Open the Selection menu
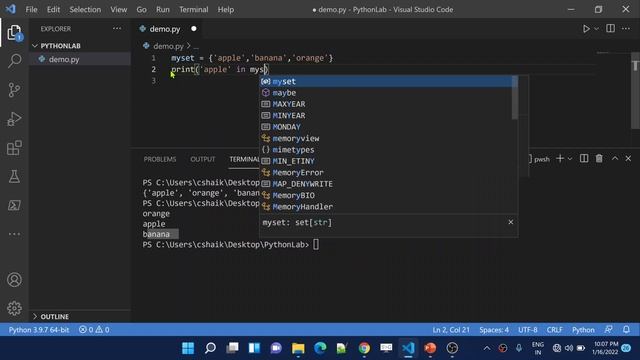 point(85,9)
